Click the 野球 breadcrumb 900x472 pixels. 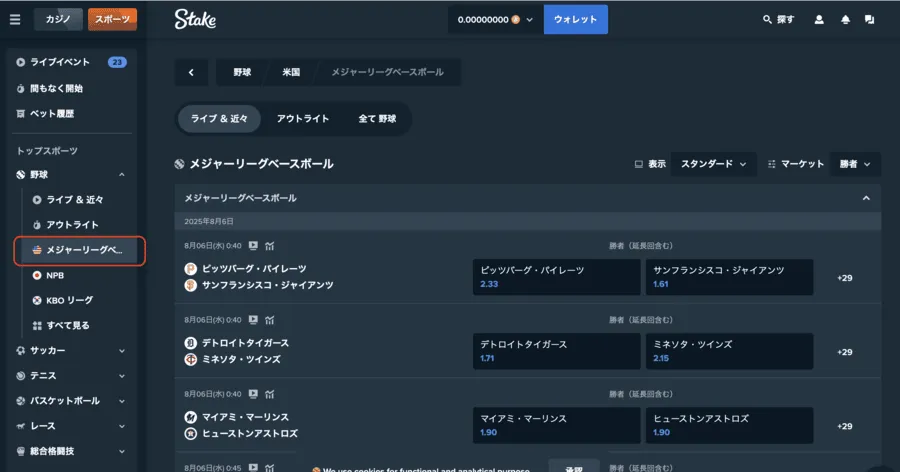point(242,72)
